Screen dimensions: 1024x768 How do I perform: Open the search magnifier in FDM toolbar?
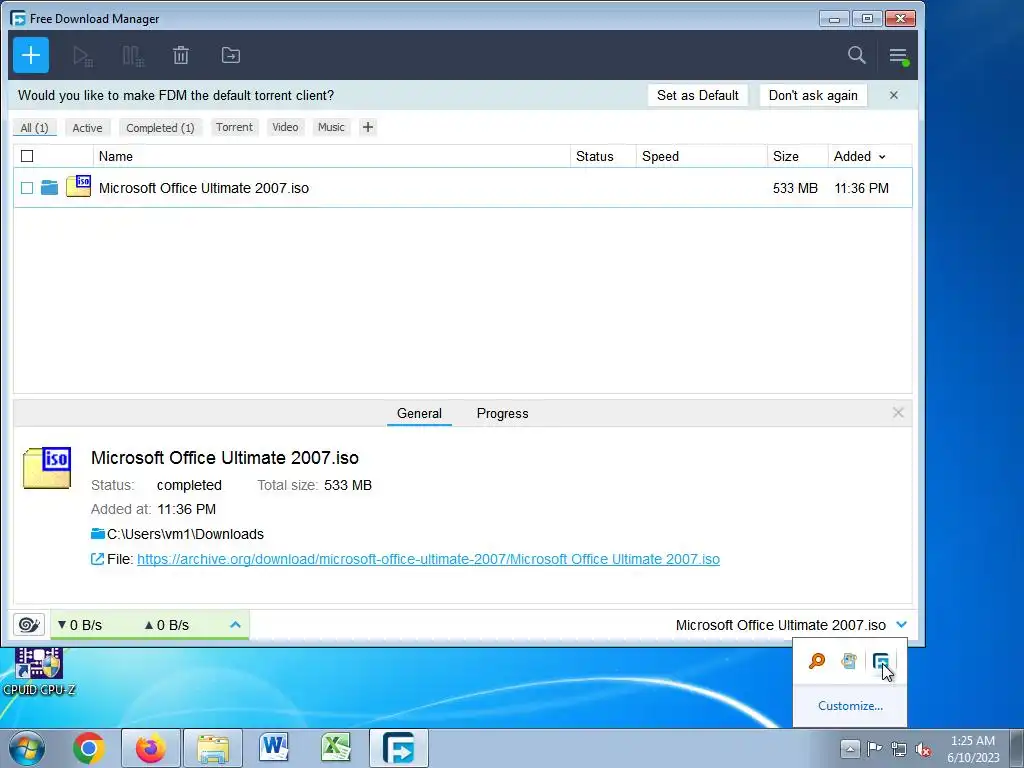(x=856, y=55)
